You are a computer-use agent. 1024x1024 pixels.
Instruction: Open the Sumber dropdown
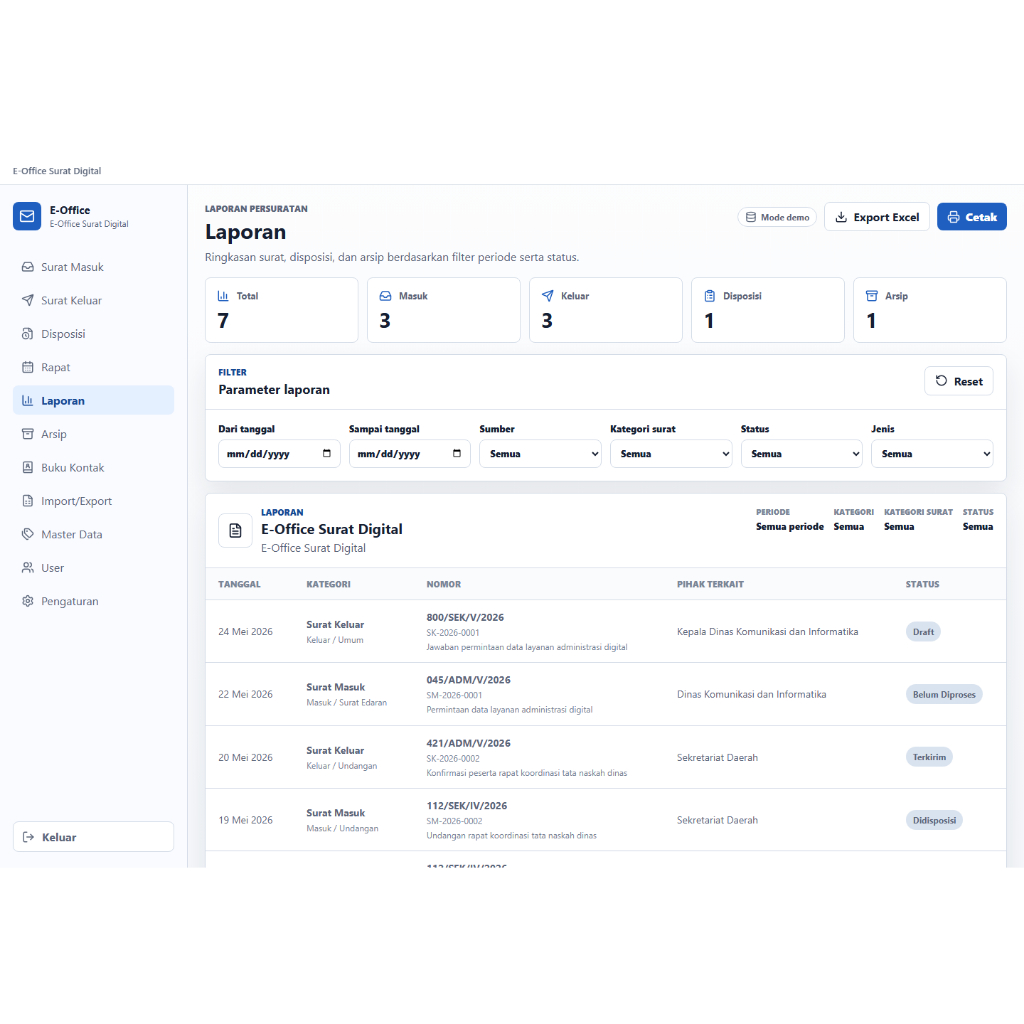pos(540,454)
